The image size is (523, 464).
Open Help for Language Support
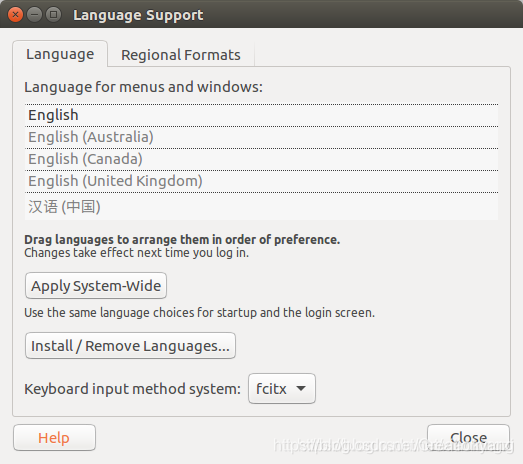point(54,438)
